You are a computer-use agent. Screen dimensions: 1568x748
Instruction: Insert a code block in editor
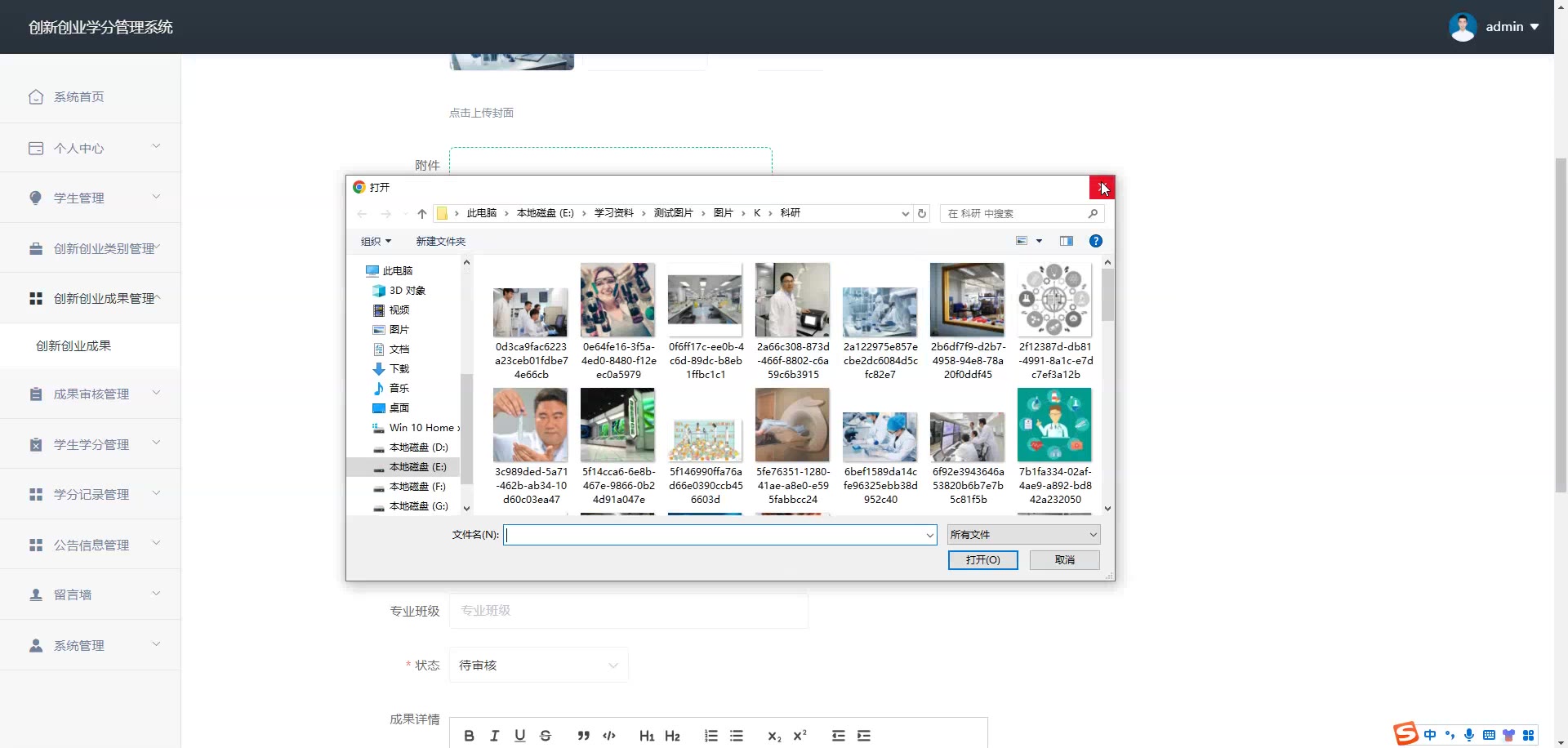pyautogui.click(x=609, y=736)
